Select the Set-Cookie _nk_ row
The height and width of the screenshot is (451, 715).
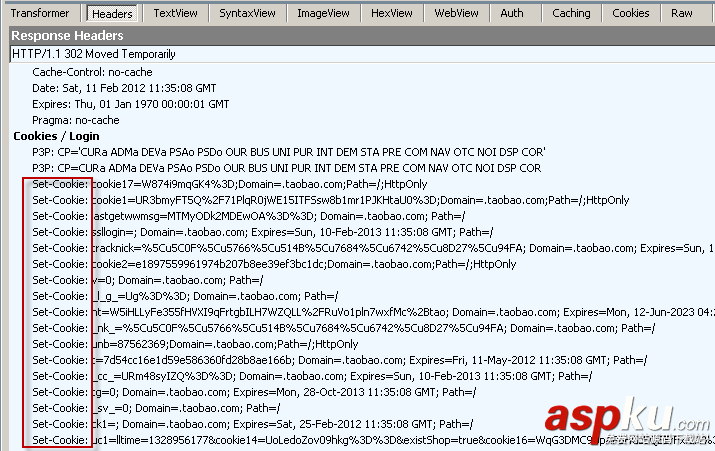tap(344, 328)
